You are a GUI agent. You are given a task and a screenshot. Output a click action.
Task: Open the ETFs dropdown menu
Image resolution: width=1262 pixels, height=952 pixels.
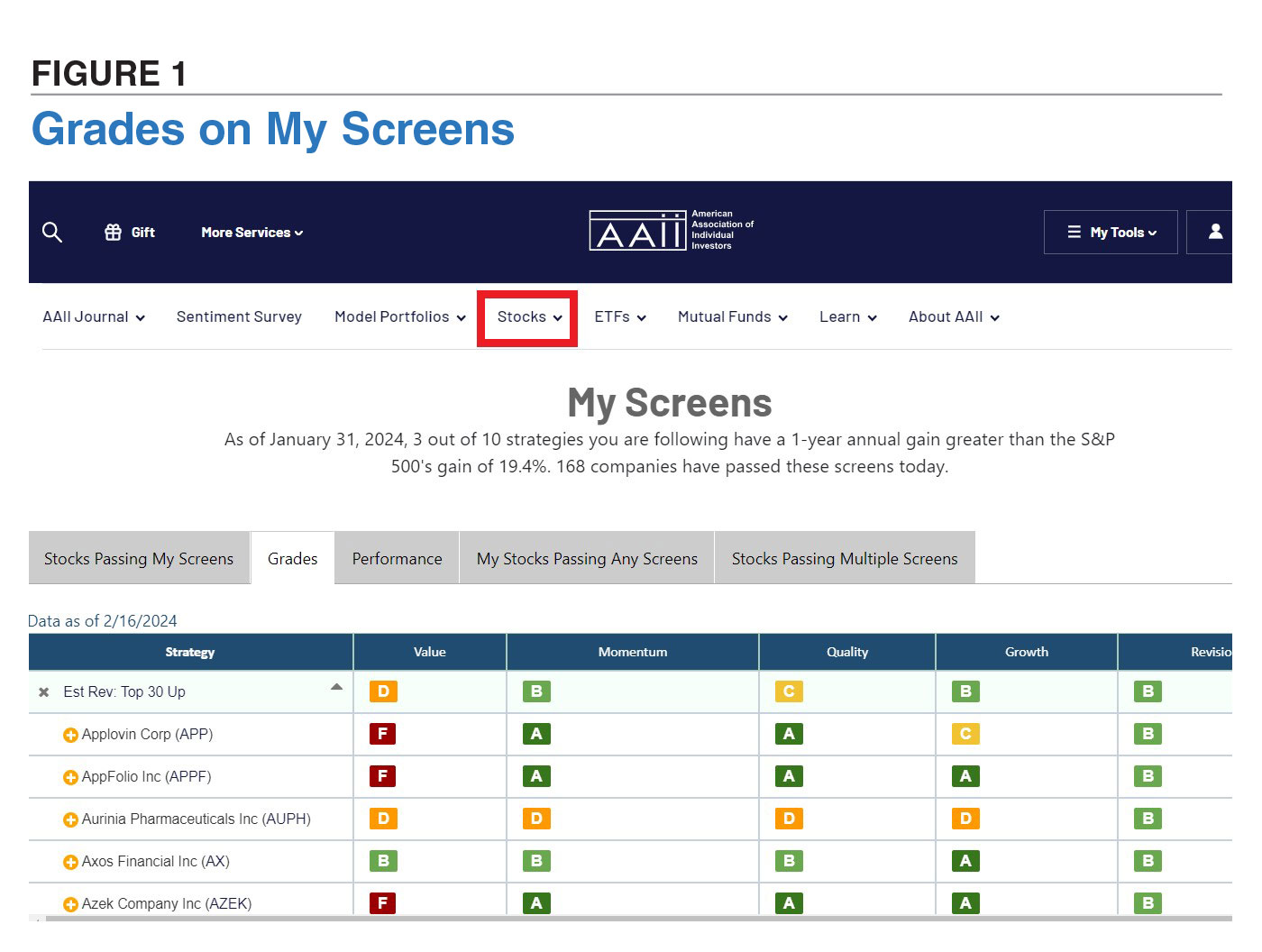pos(620,317)
